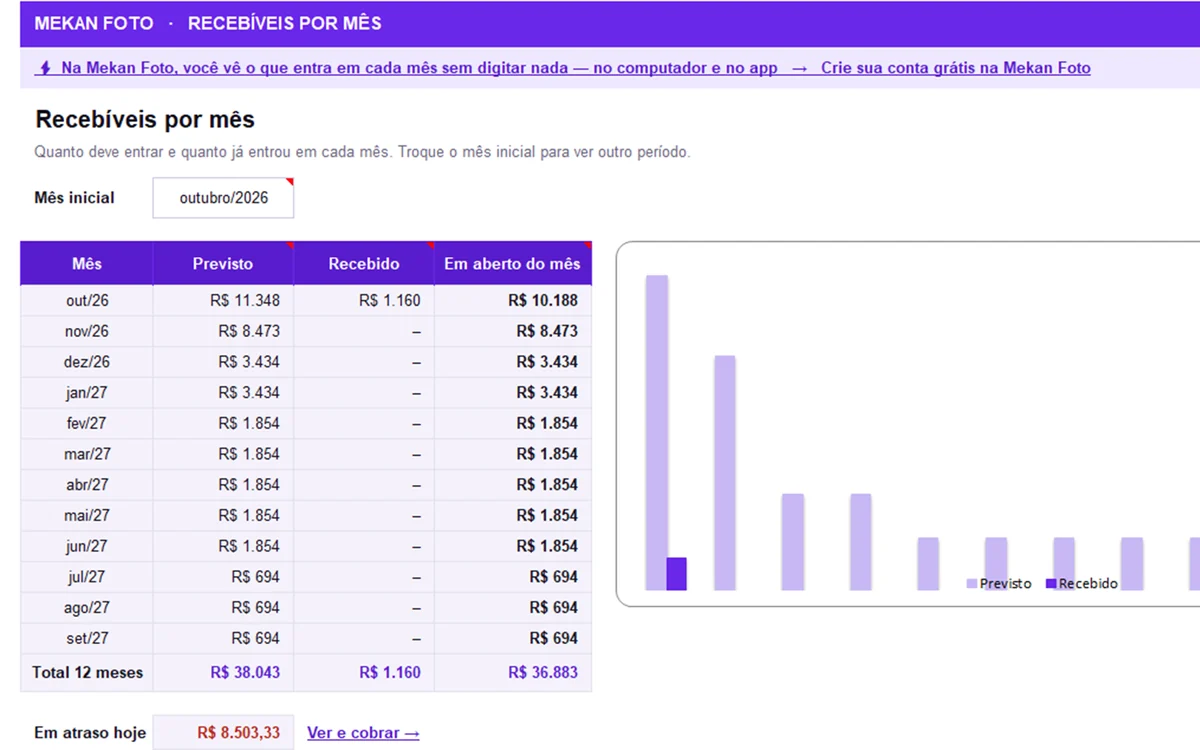Select the 'Mês inicial' field showing outubro/2026
Screen dimensions: 1200x750
223,198
